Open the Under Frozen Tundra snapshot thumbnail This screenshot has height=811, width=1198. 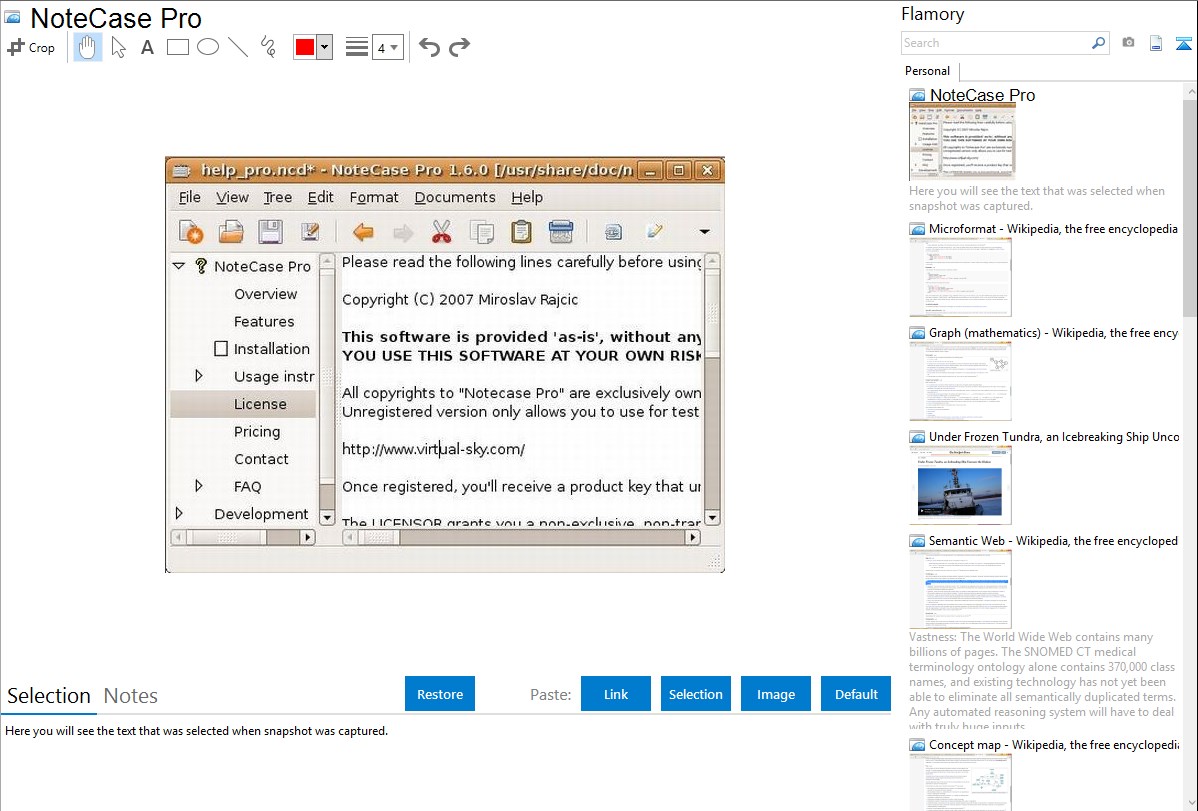pos(960,484)
